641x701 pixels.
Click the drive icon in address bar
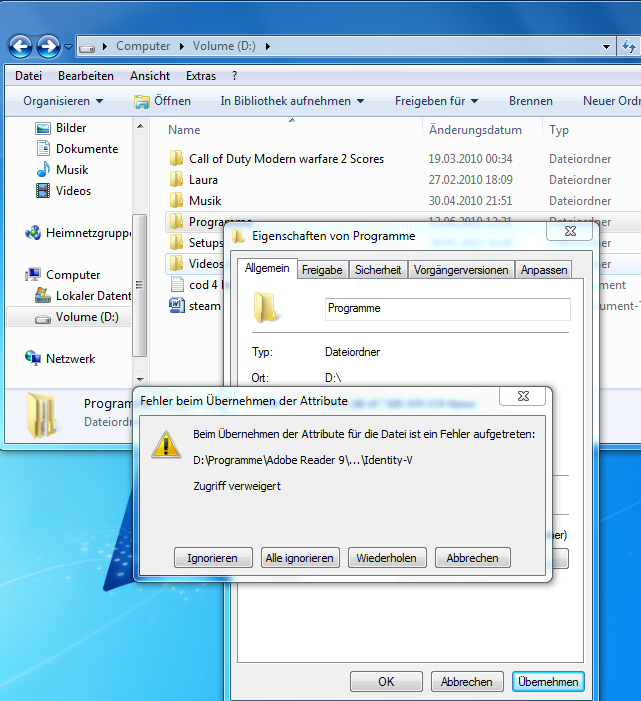click(x=87, y=46)
